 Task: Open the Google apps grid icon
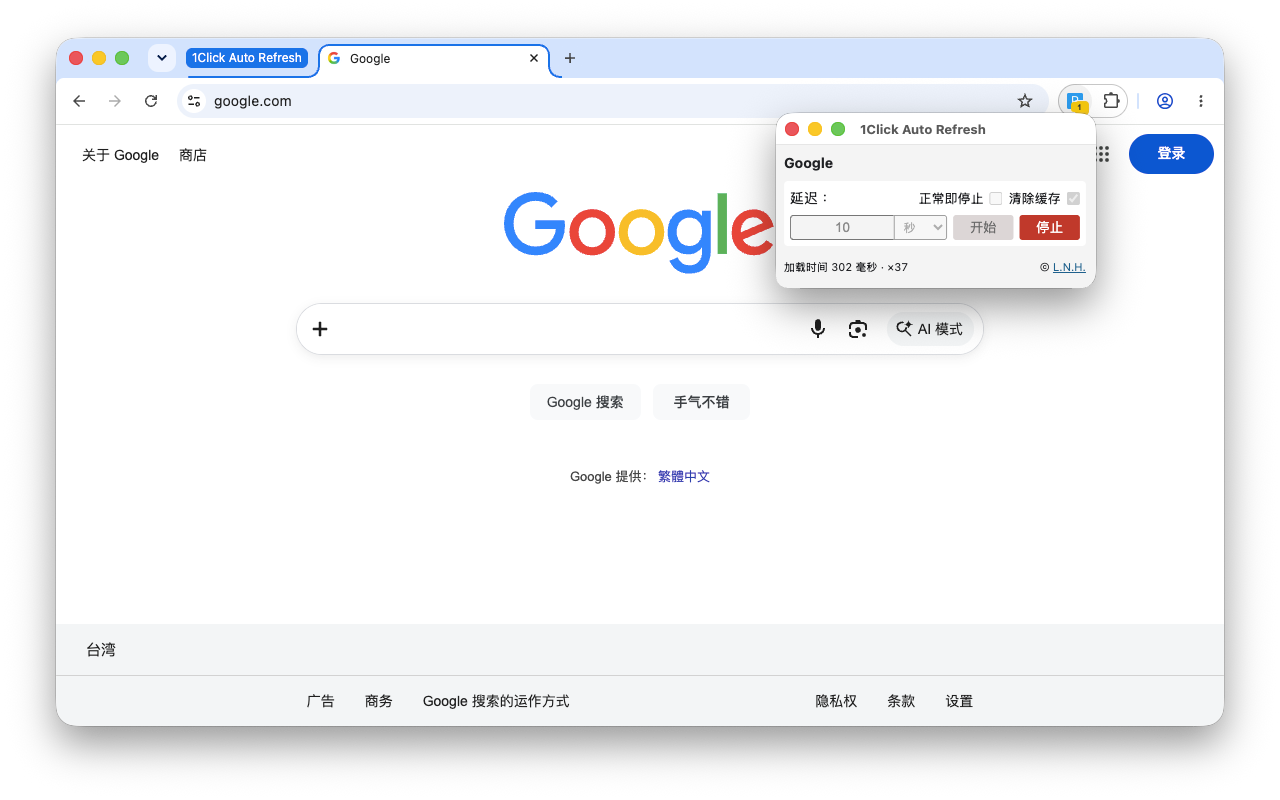(x=1103, y=154)
